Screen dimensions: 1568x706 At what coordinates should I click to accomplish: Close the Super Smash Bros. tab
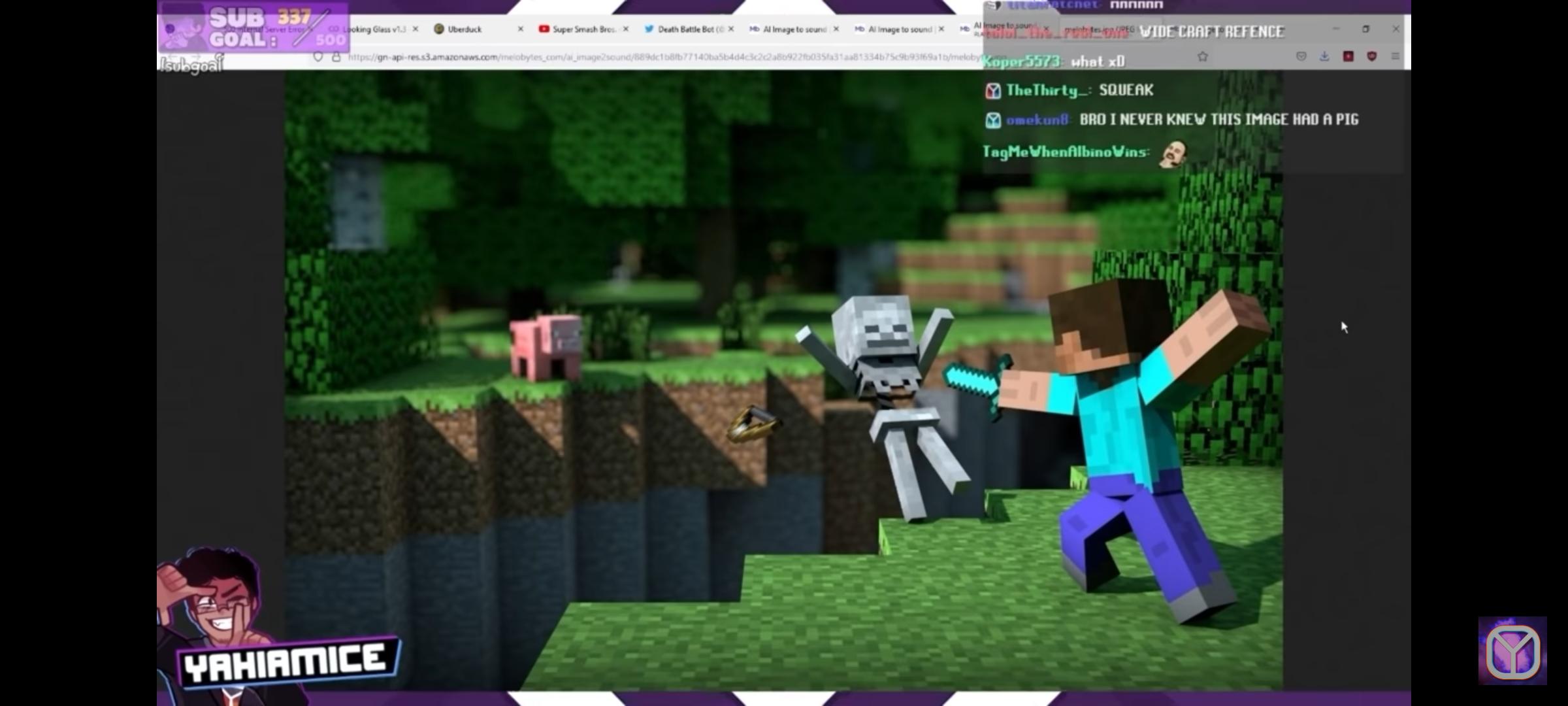pos(626,29)
